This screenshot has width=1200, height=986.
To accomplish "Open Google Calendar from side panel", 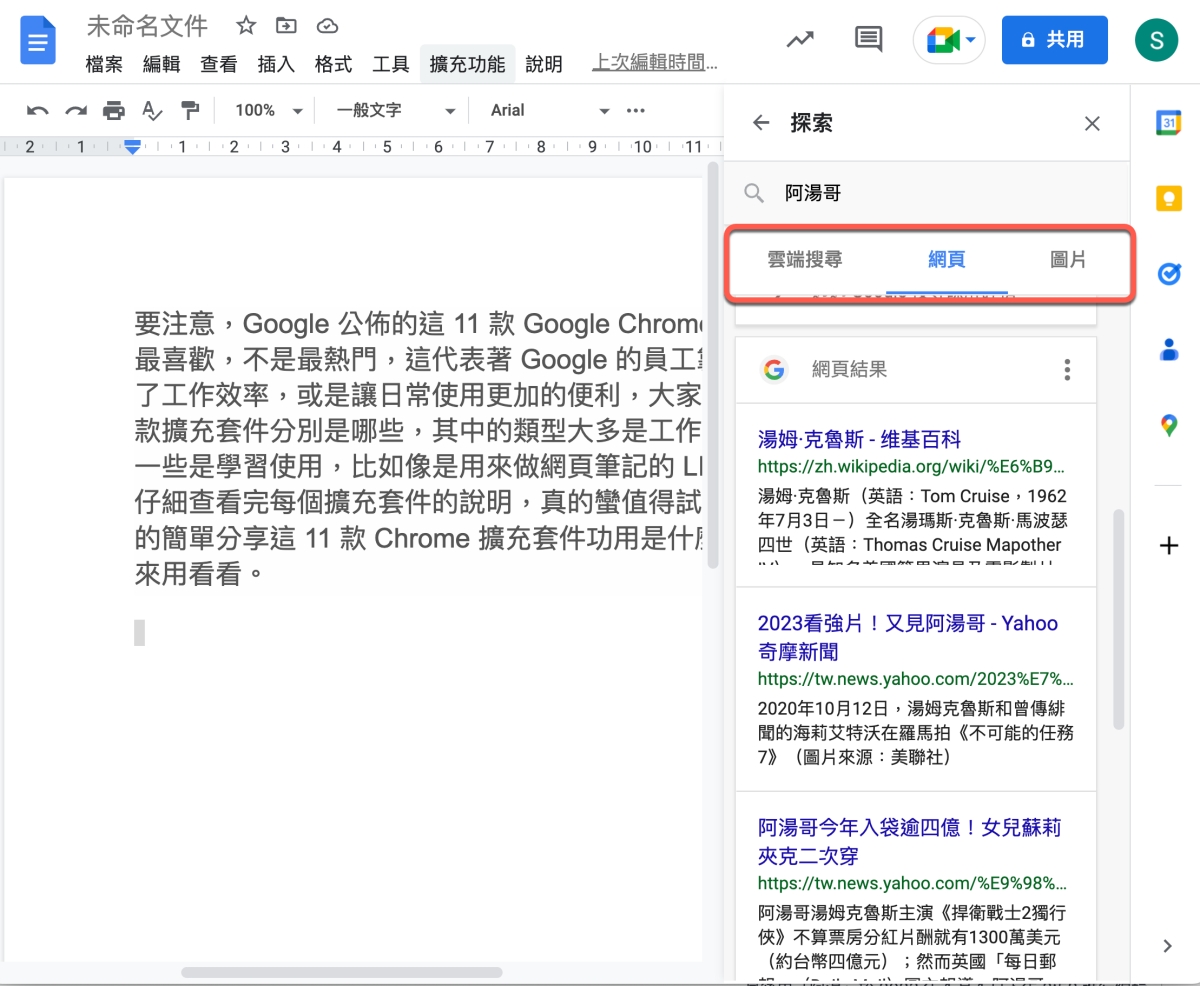I will tap(1168, 122).
